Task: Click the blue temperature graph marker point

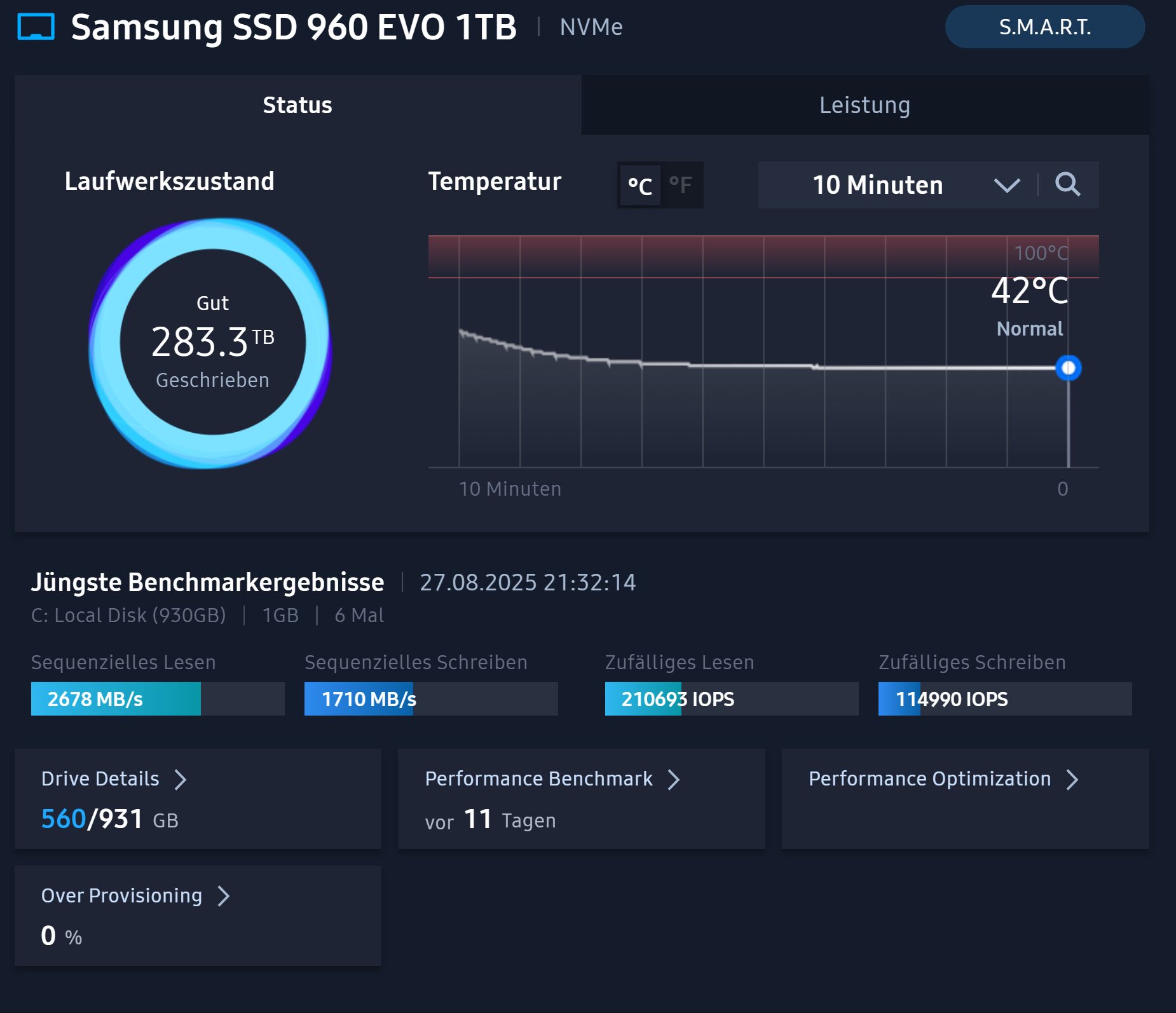Action: coord(1068,368)
